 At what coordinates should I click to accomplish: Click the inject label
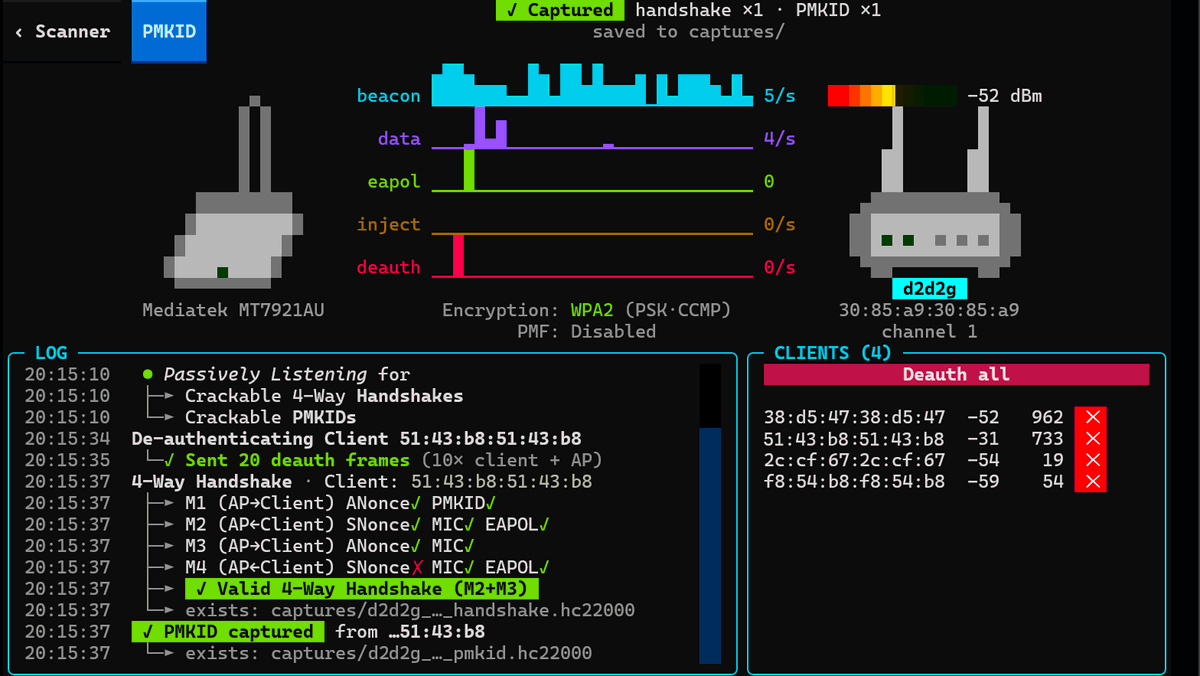coord(389,224)
